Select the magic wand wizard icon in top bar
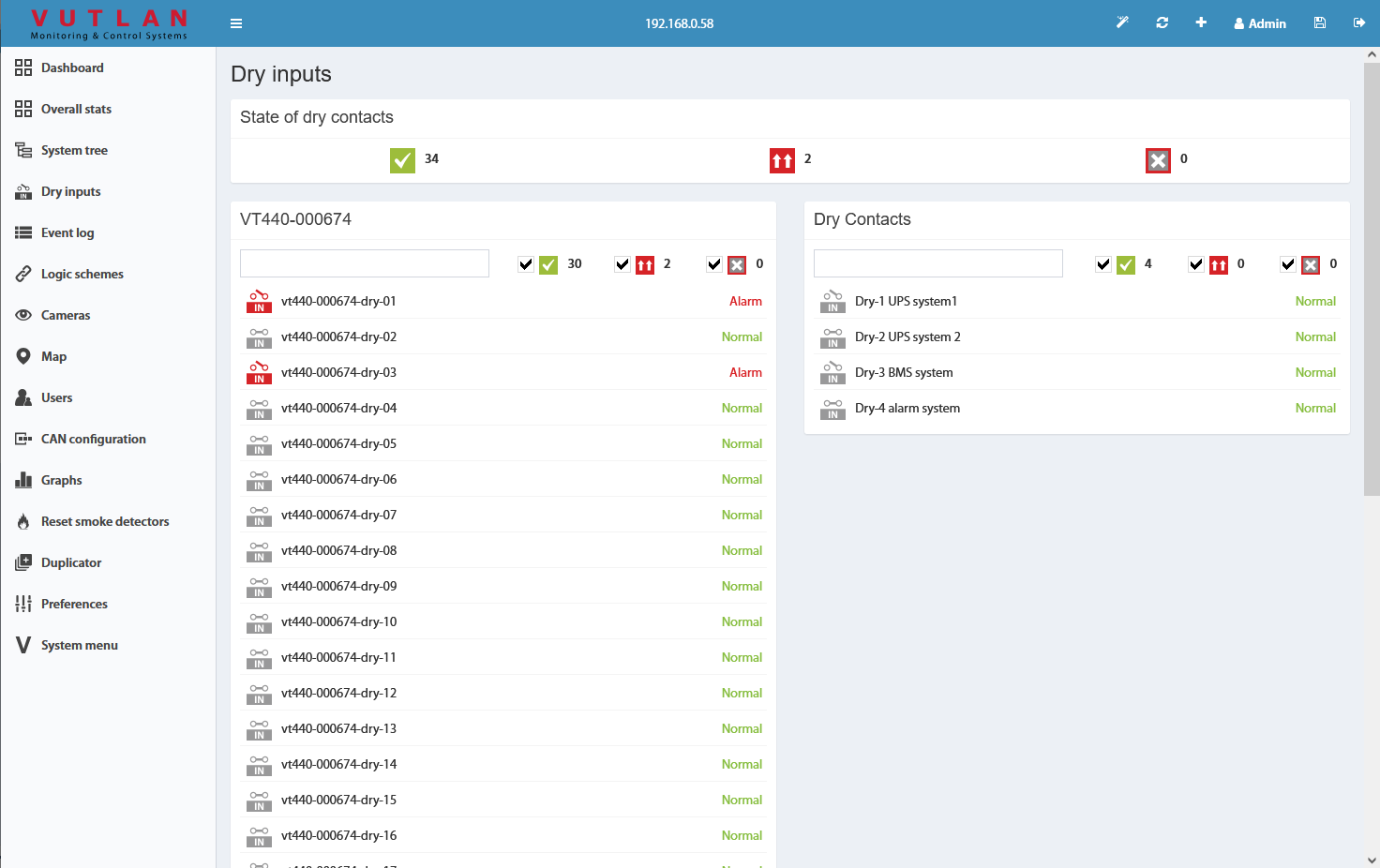This screenshot has height=868, width=1380. 1122,22
